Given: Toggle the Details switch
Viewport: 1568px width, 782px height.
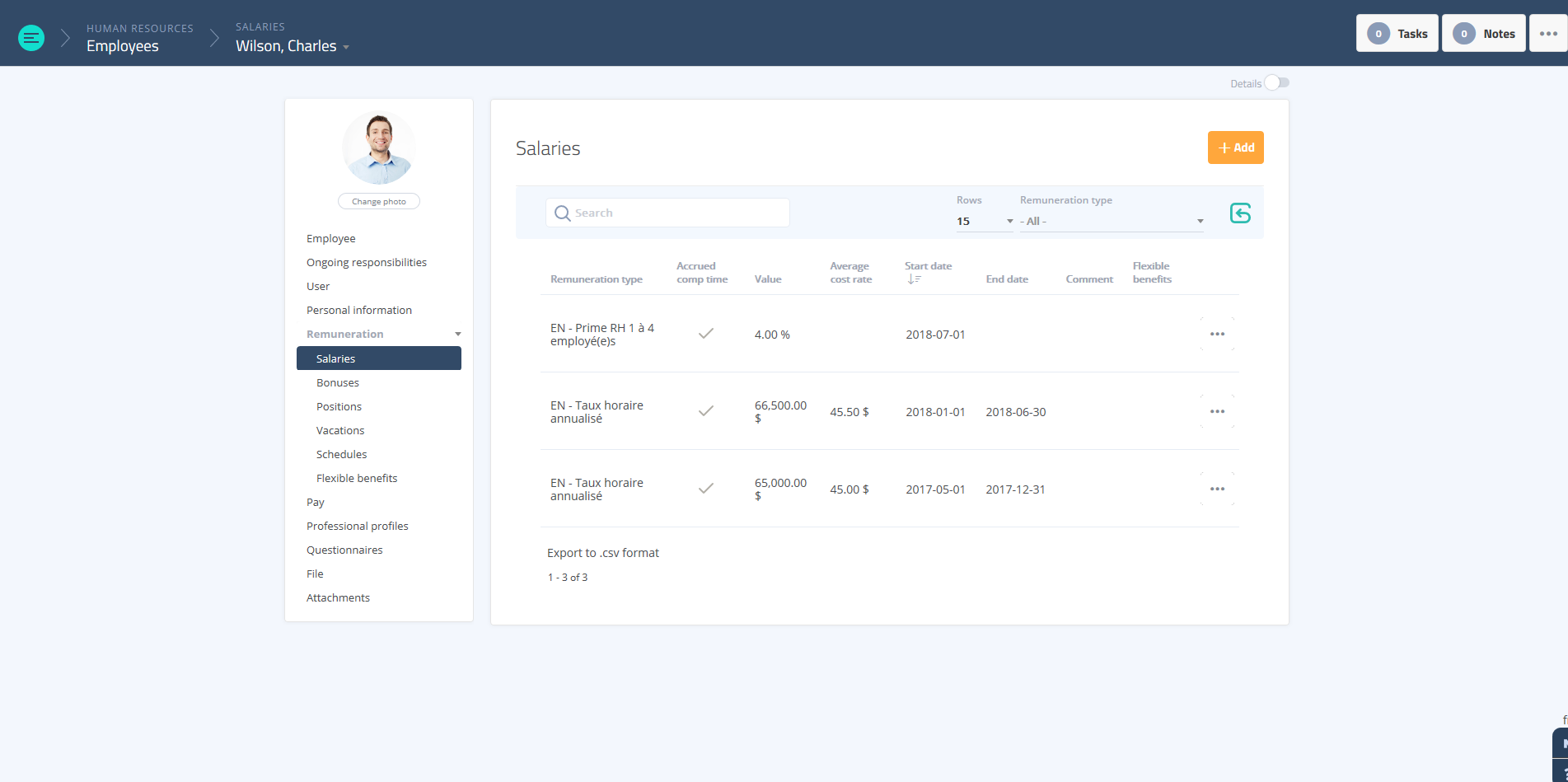Looking at the screenshot, I should click(x=1277, y=82).
